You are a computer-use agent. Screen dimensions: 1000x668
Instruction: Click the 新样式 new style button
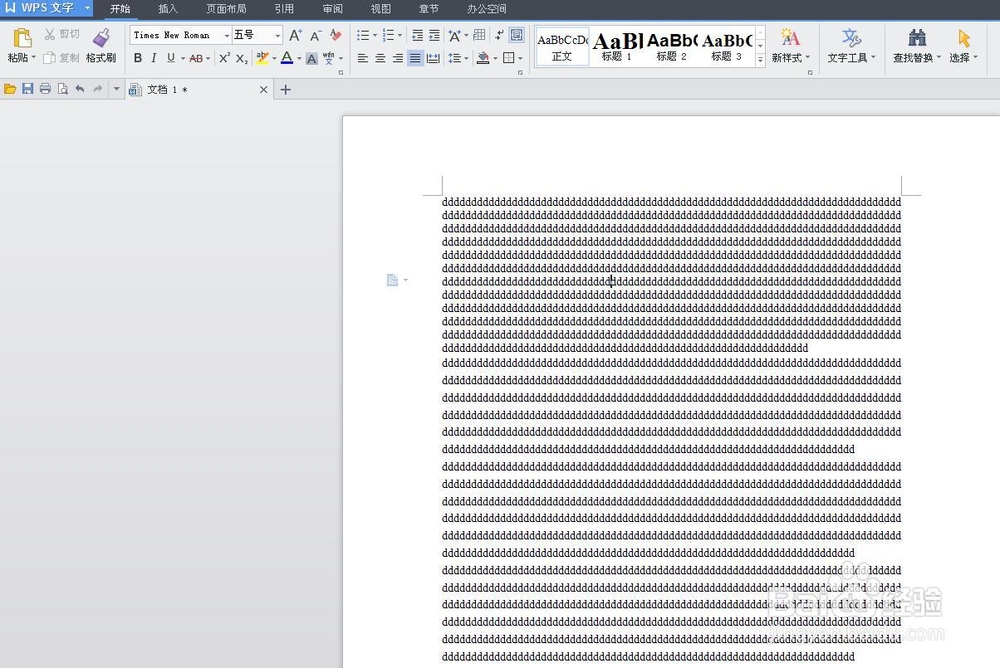tap(790, 45)
